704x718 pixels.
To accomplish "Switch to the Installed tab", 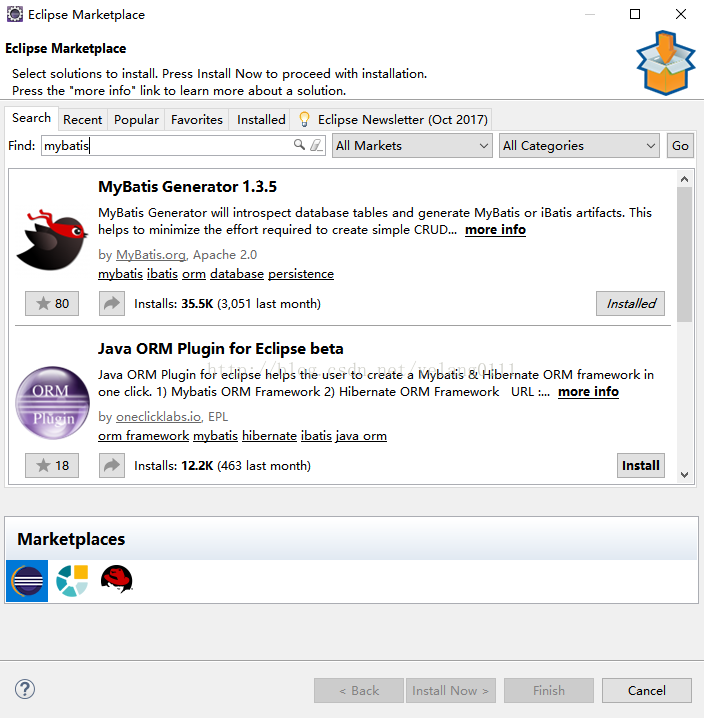I will click(261, 120).
